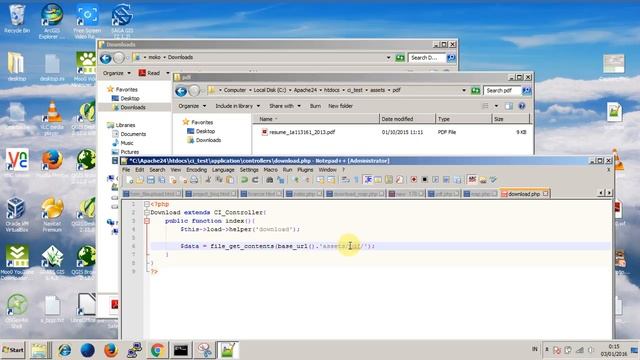This screenshot has width=640, height=360.
Task: Click inside the Search pdf field
Action: (x=502, y=90)
